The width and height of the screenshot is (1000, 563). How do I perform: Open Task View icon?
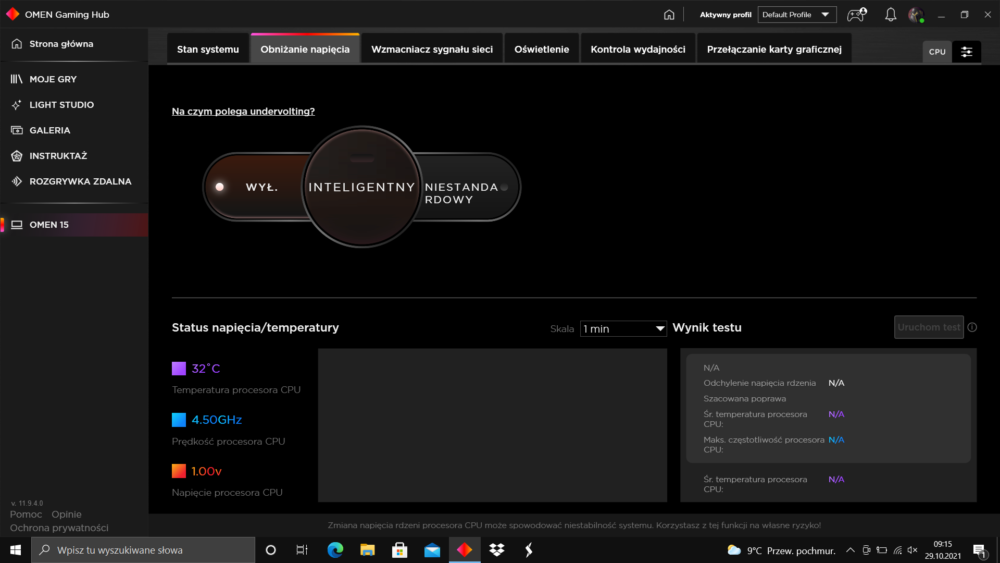point(302,550)
